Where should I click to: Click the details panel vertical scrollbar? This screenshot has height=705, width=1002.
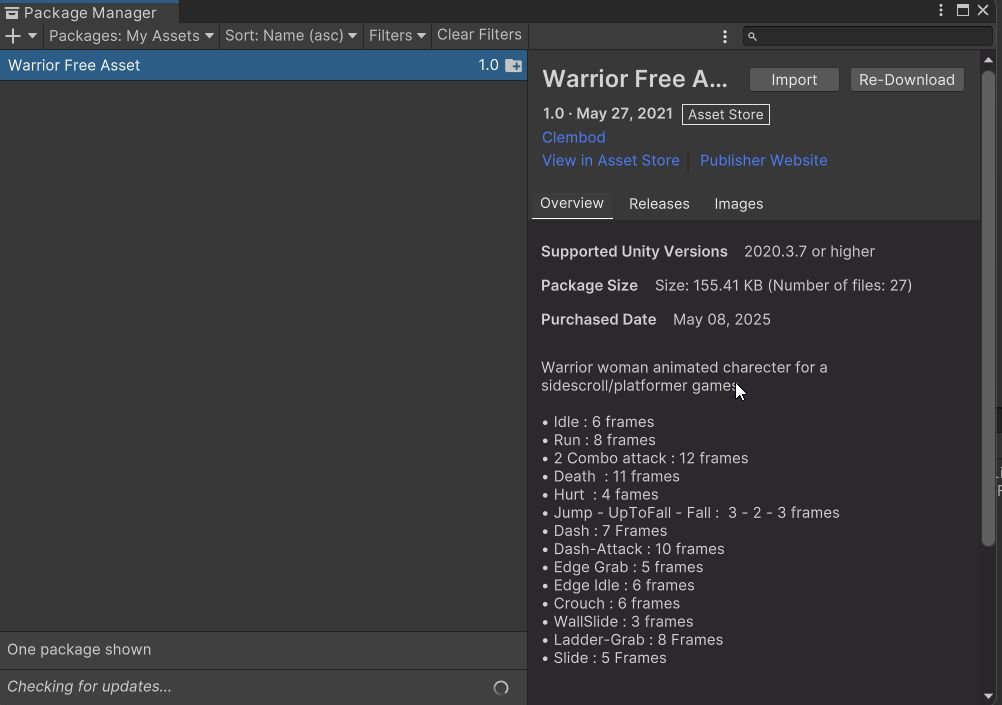click(x=989, y=307)
